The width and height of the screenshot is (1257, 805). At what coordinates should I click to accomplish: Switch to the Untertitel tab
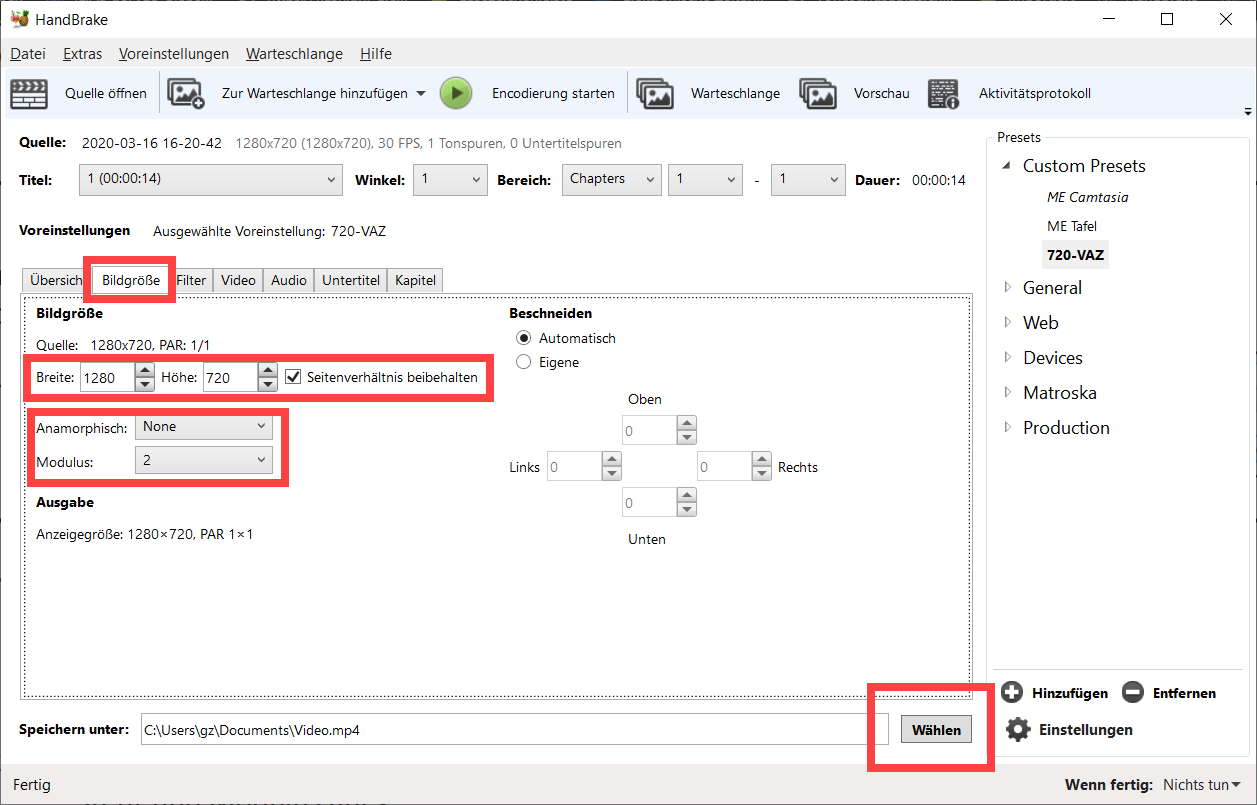coord(351,281)
